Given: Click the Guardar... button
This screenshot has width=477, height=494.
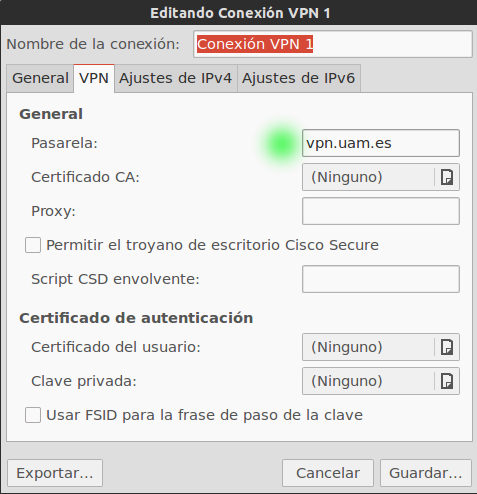Looking at the screenshot, I should 426,473.
